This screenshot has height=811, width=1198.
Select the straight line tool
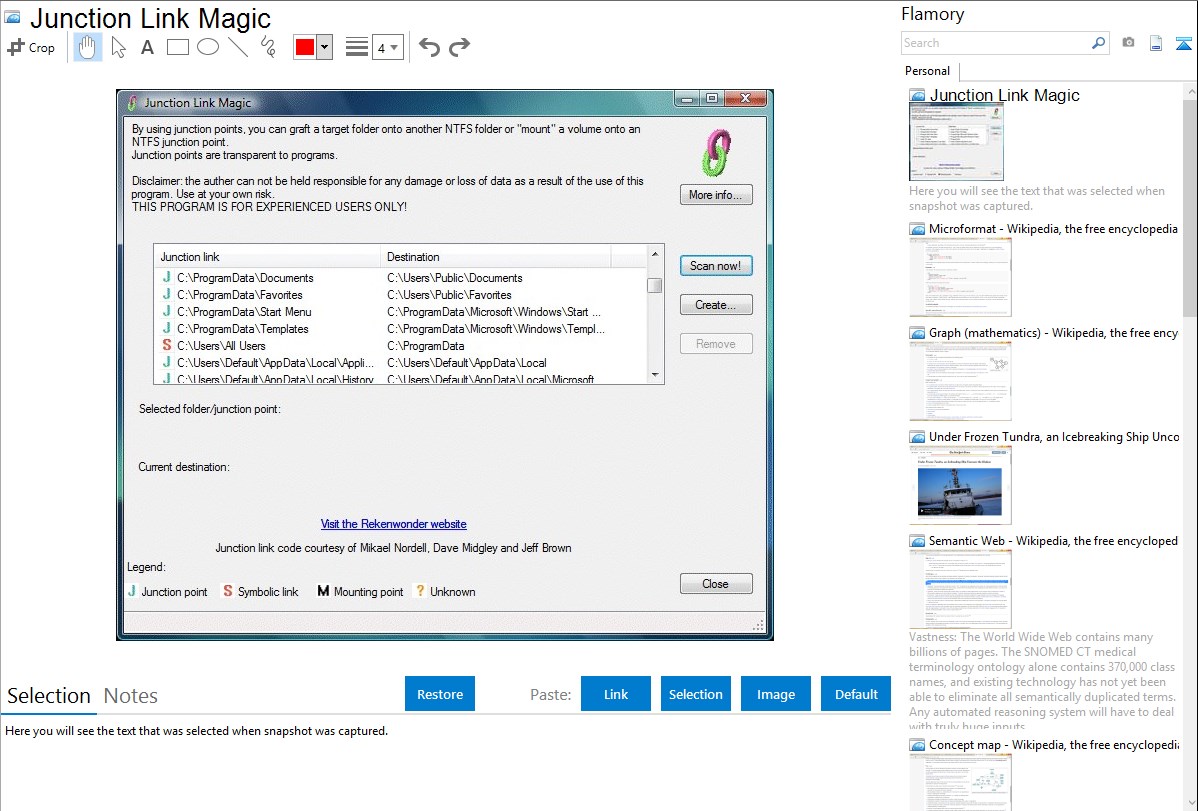pos(238,47)
